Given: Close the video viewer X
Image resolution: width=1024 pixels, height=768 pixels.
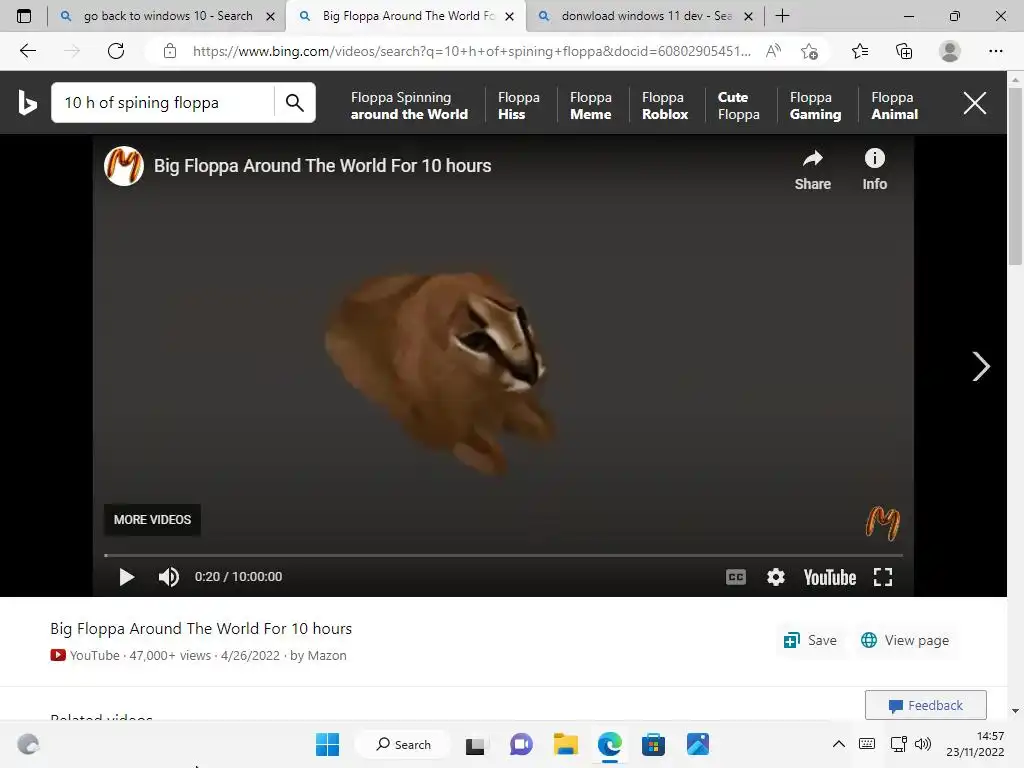Looking at the screenshot, I should 974,103.
